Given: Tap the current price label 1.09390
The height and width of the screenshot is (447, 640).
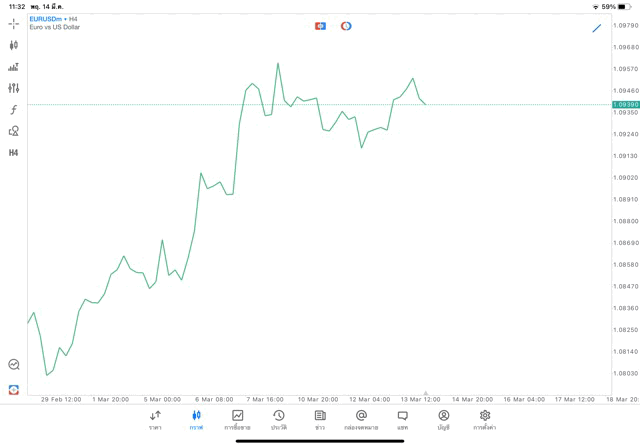Looking at the screenshot, I should [626, 104].
